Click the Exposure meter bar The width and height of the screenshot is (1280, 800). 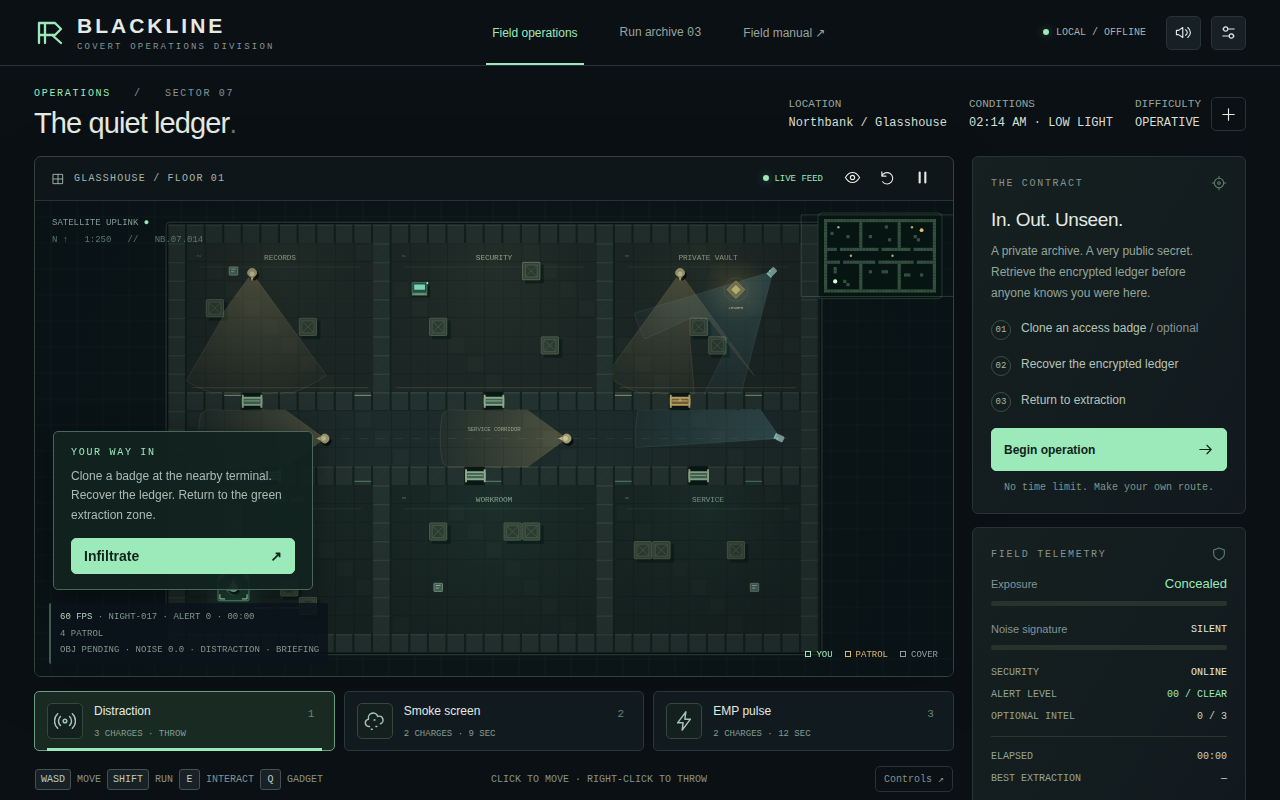[x=1109, y=604]
